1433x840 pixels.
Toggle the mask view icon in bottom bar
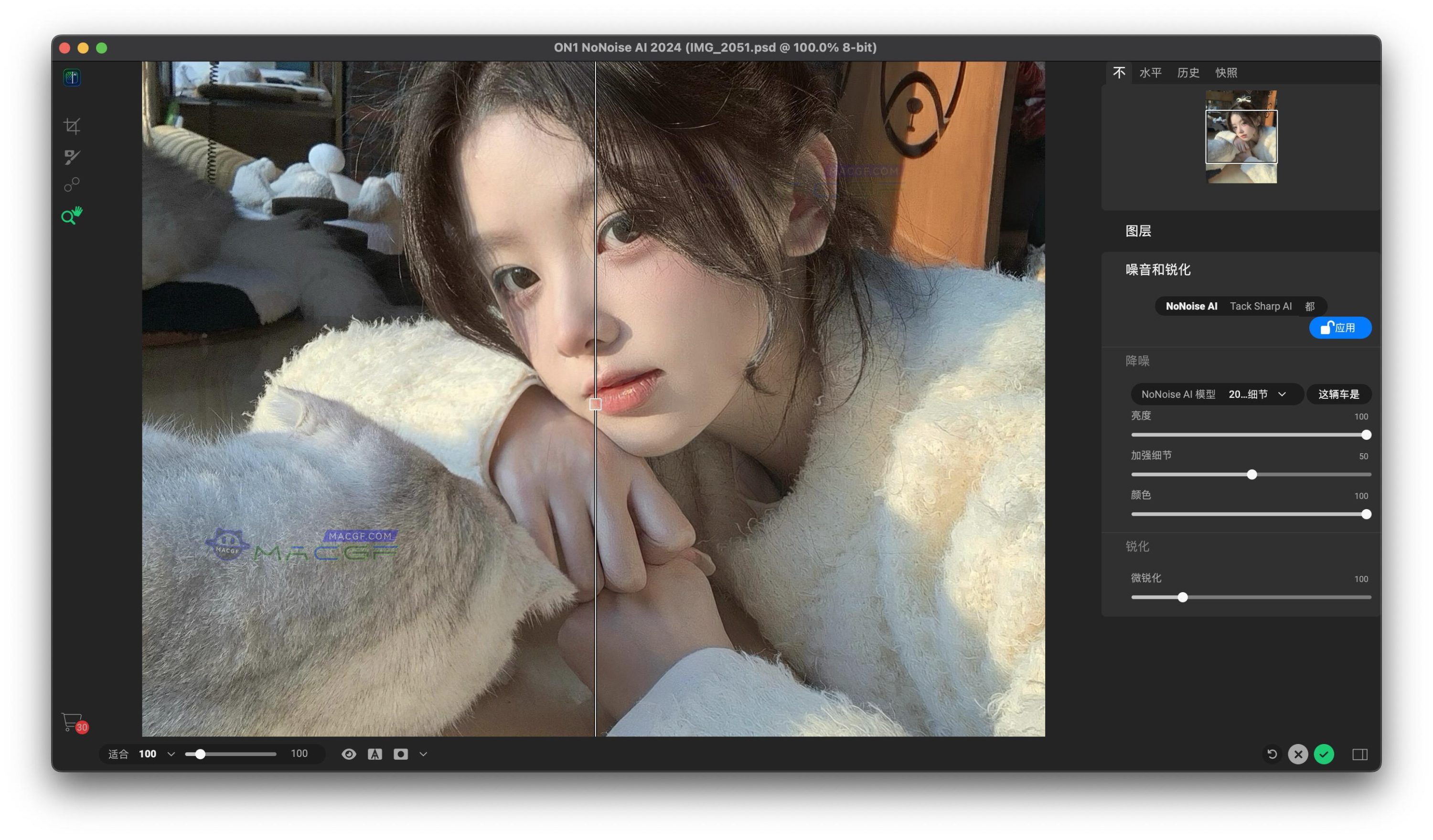click(x=401, y=754)
